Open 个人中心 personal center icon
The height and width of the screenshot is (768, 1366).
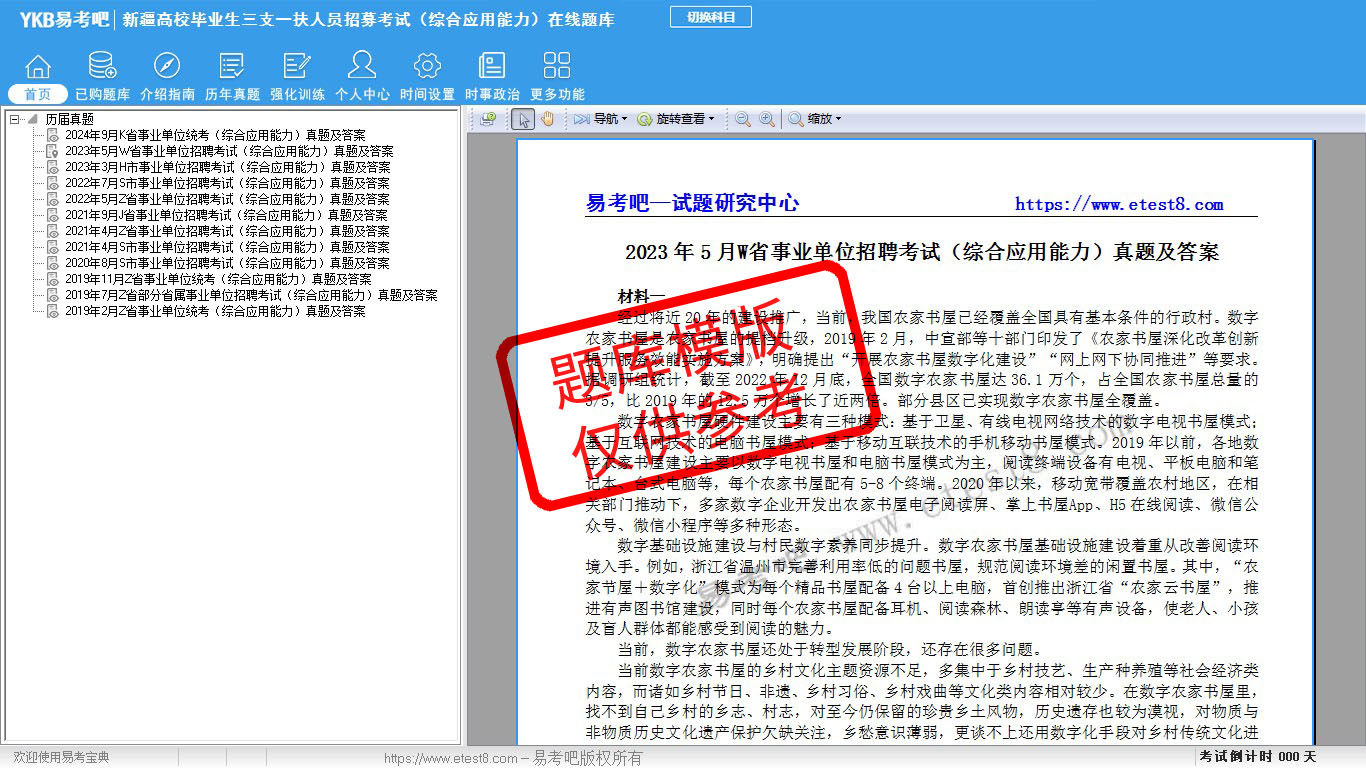tap(362, 67)
